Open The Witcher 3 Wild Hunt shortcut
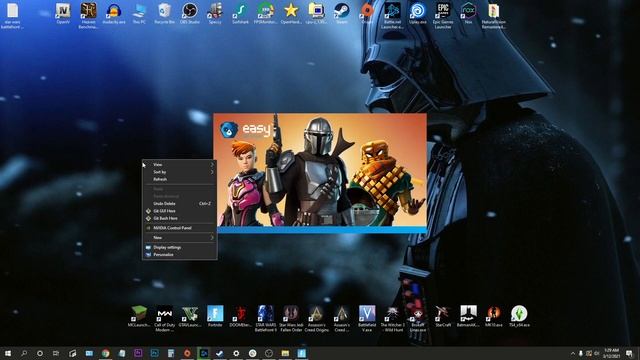This screenshot has height=360, width=640. pyautogui.click(x=392, y=319)
